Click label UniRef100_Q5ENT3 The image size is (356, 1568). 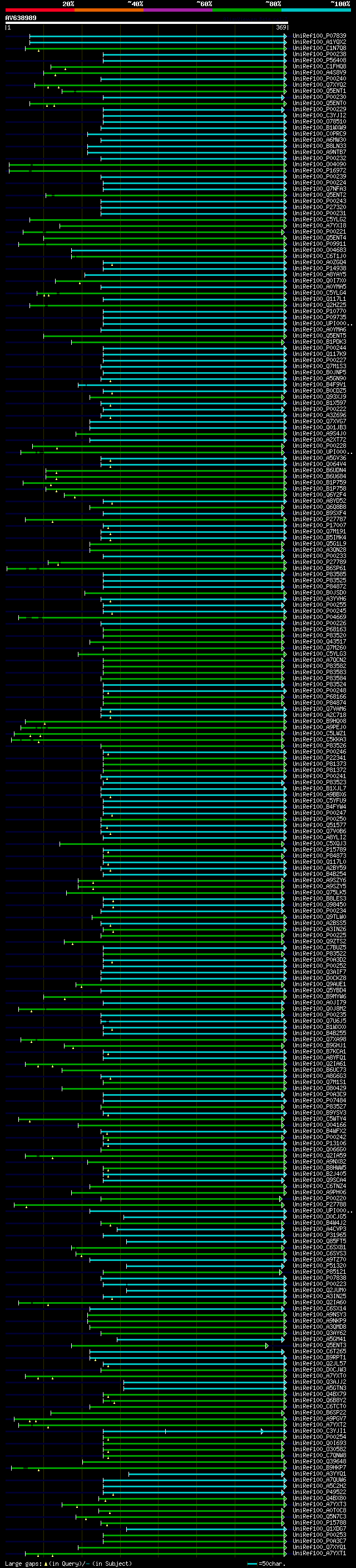click(x=319, y=1345)
